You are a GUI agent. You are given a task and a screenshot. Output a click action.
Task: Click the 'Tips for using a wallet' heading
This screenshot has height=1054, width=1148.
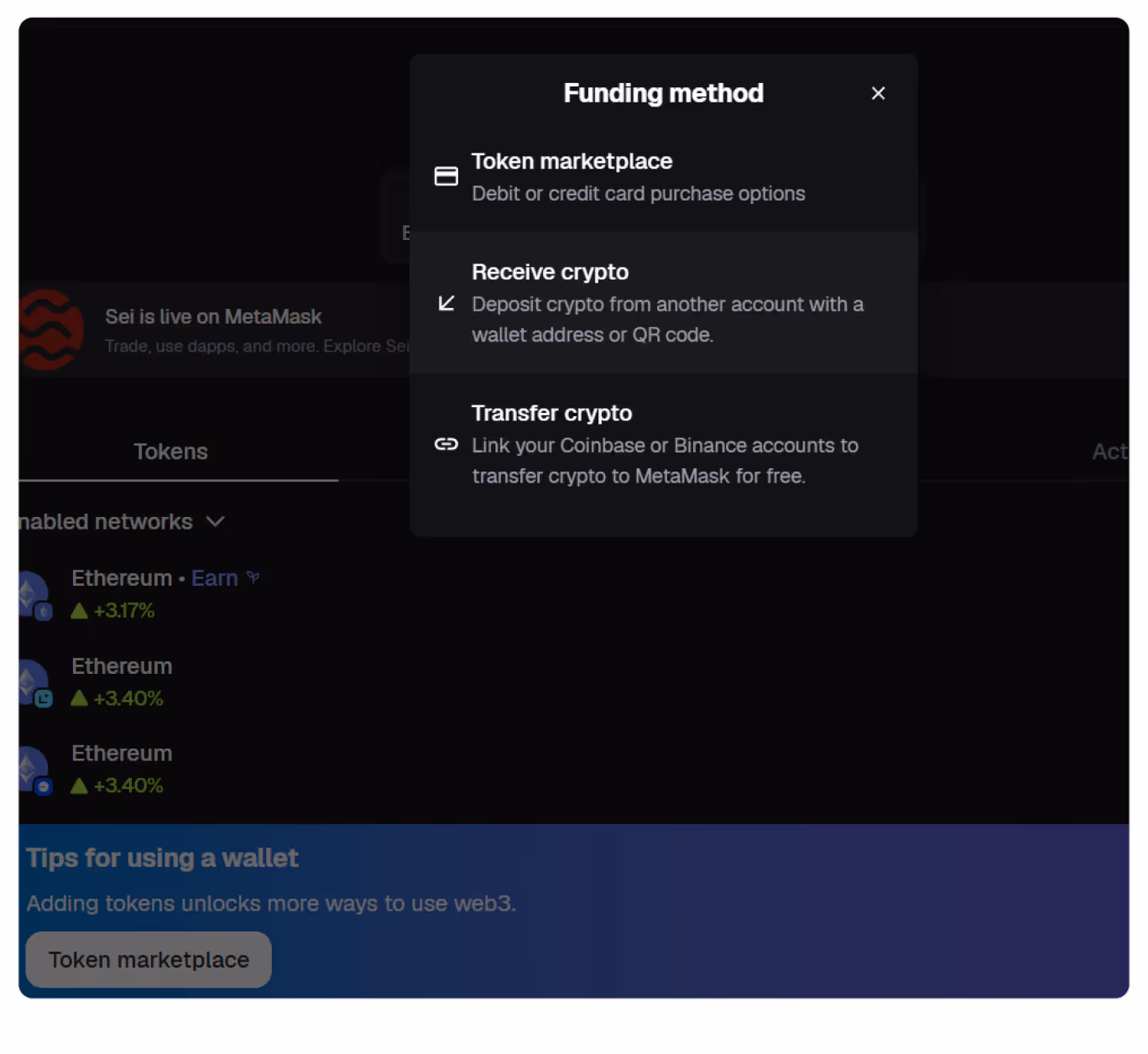162,858
